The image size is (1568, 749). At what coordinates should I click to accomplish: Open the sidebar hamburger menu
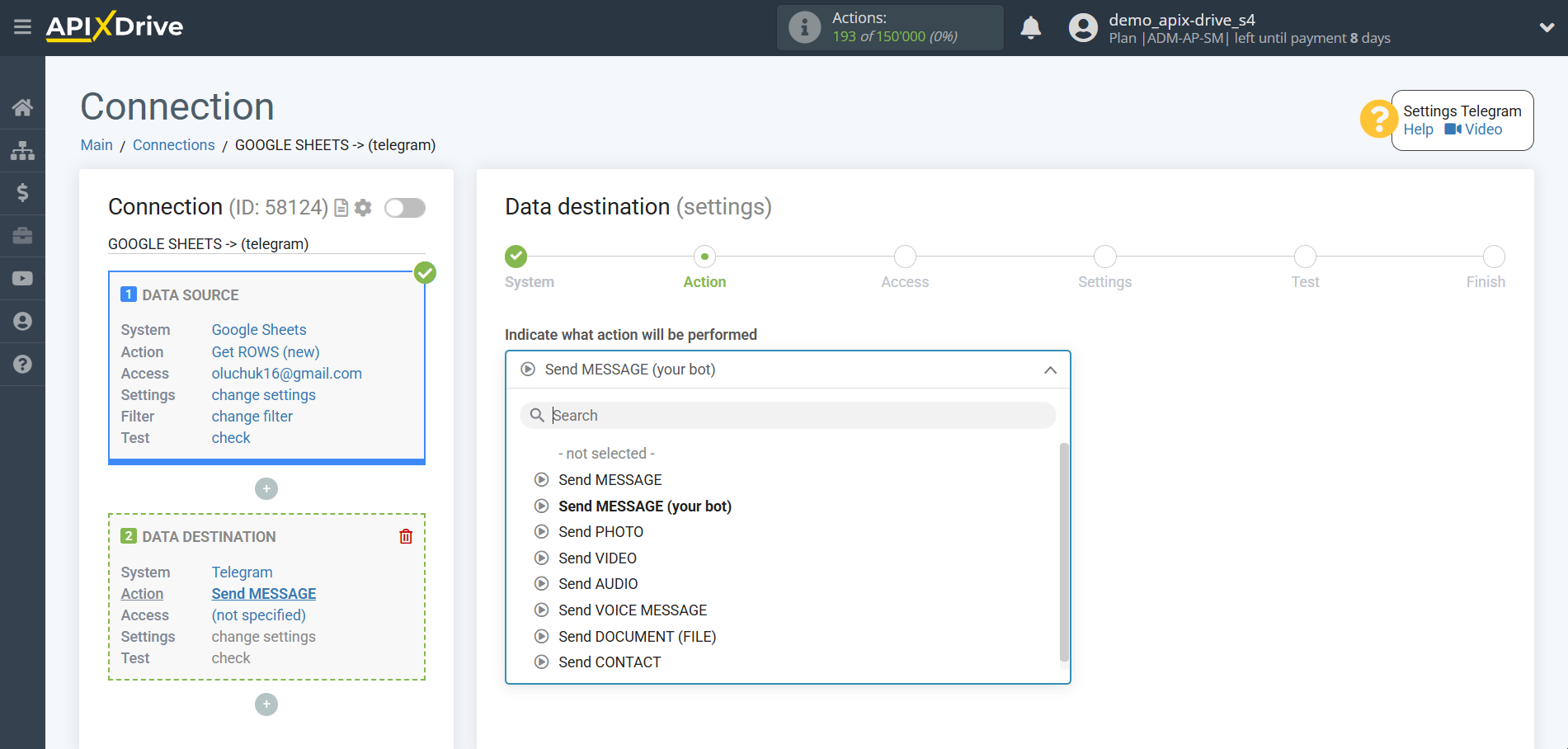pos(22,26)
